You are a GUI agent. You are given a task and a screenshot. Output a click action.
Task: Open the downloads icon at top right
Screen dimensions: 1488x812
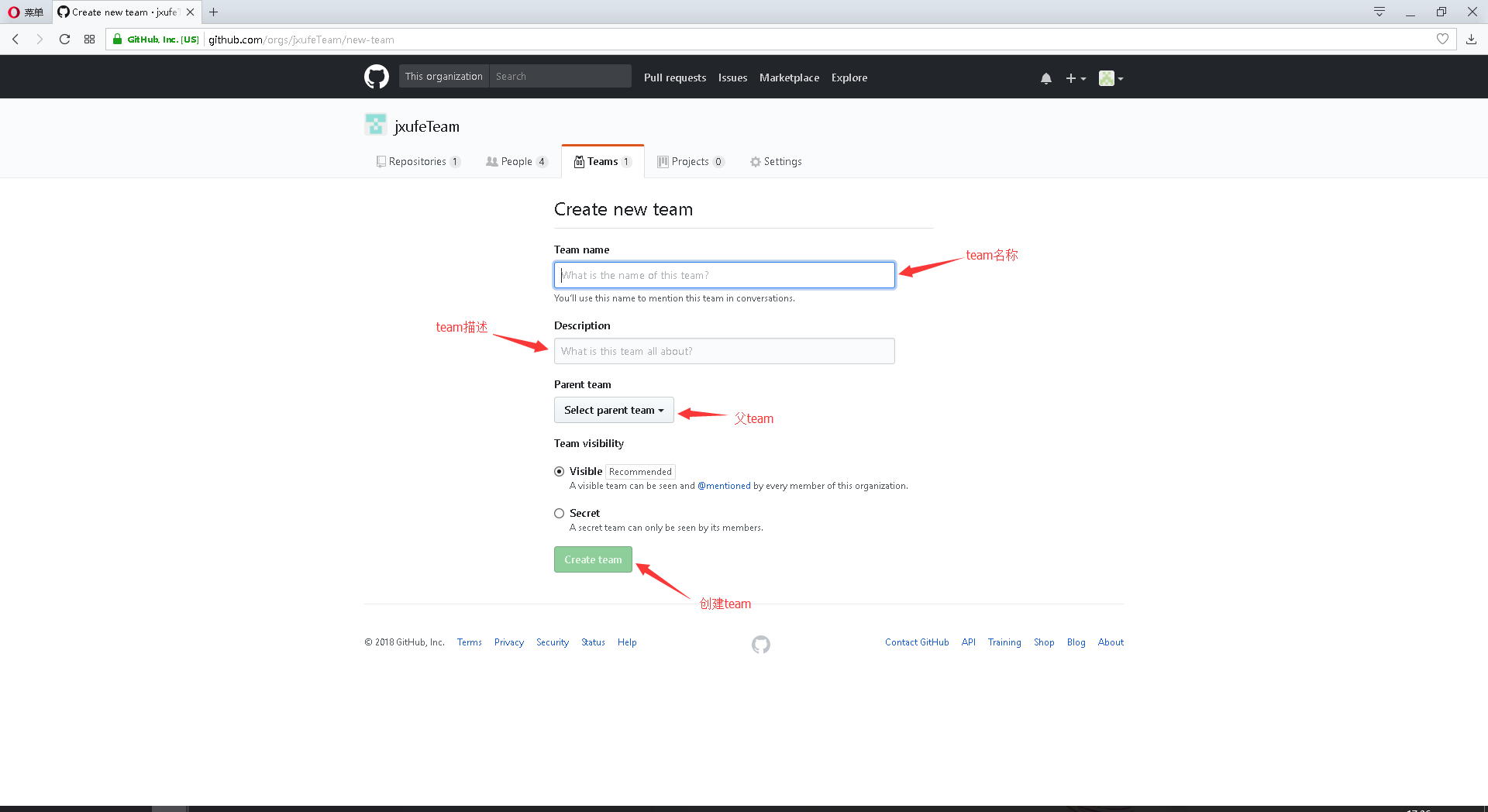coord(1471,39)
